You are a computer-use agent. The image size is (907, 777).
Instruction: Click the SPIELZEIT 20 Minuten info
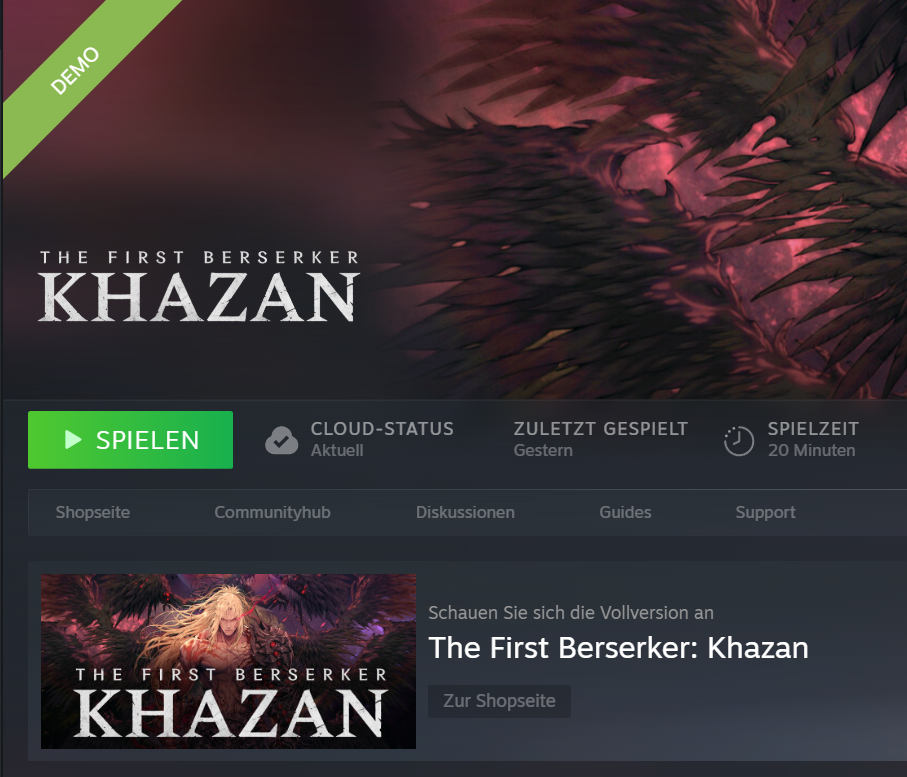pos(813,439)
